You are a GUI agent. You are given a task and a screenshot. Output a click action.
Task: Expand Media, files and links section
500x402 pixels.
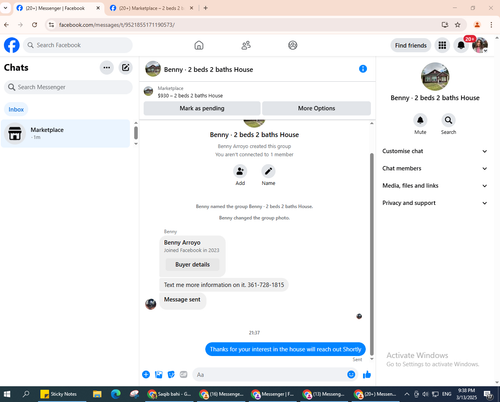coord(435,186)
